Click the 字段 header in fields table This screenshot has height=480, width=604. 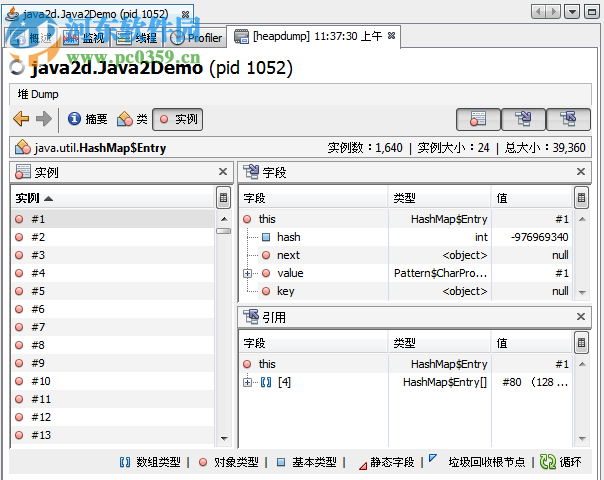click(x=314, y=198)
